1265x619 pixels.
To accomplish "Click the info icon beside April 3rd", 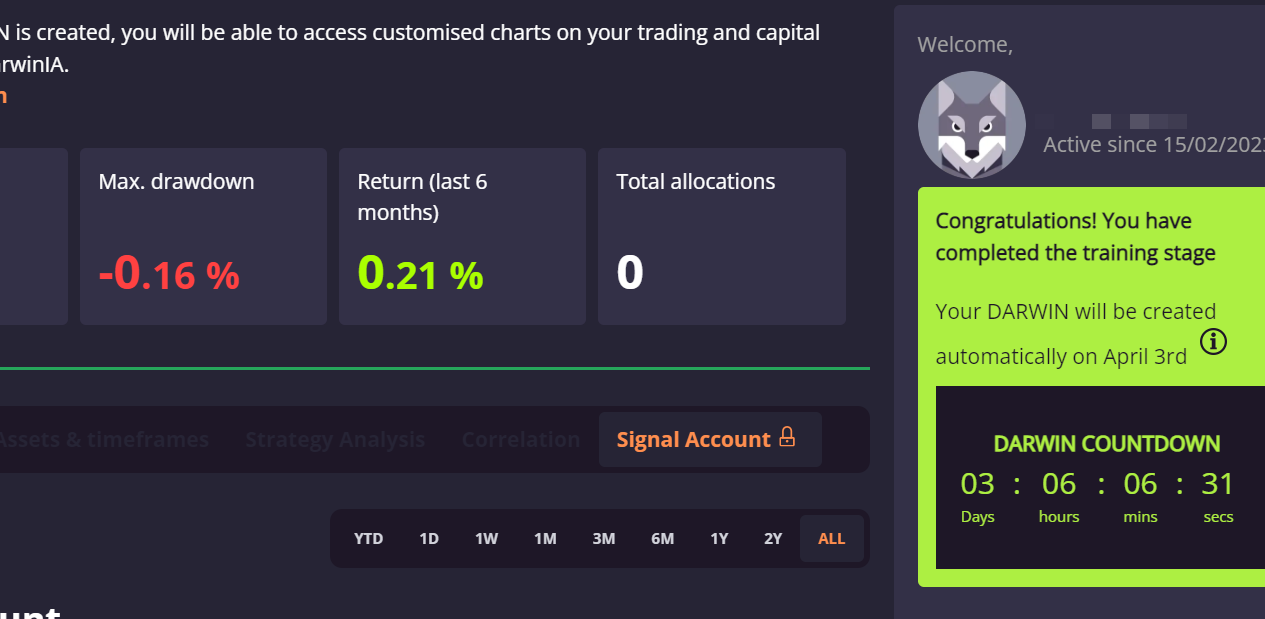I will click(x=1213, y=342).
